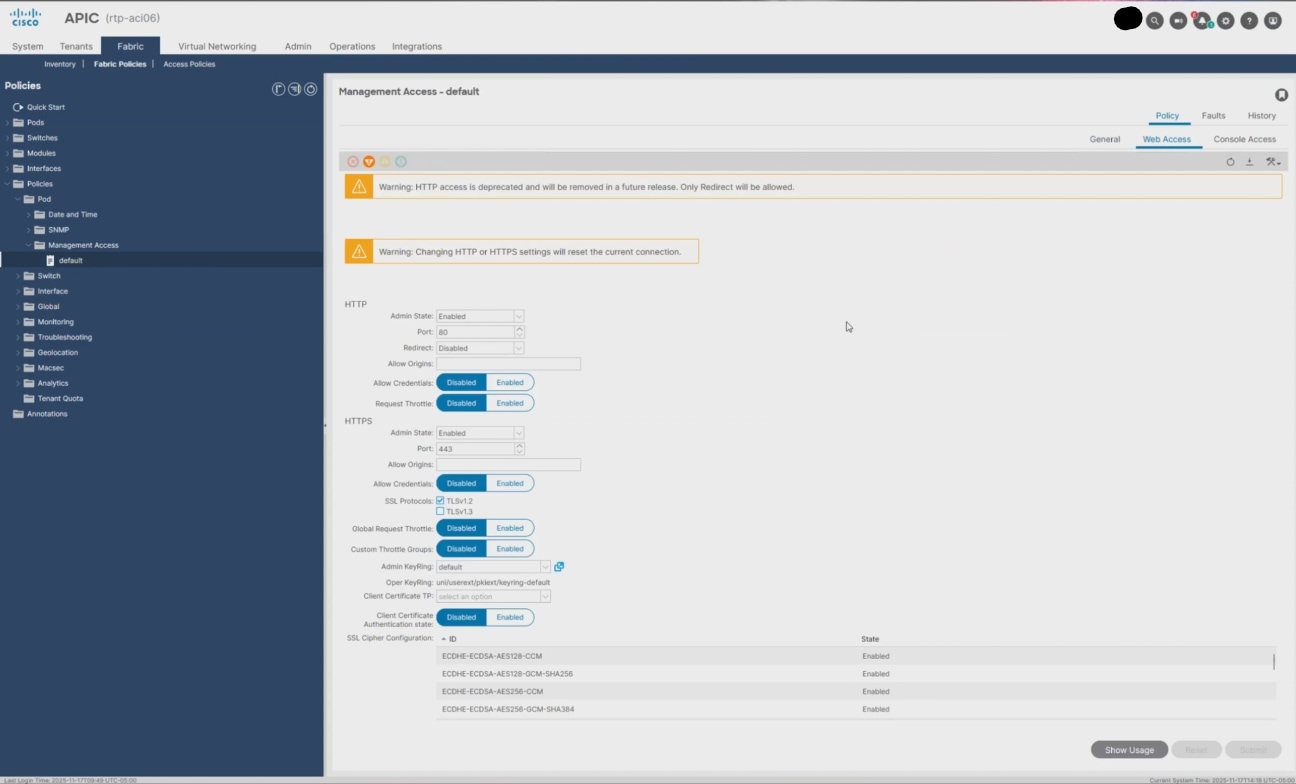This screenshot has width=1296, height=784.
Task: Open the HTTP Redirect dropdown
Action: [x=517, y=347]
